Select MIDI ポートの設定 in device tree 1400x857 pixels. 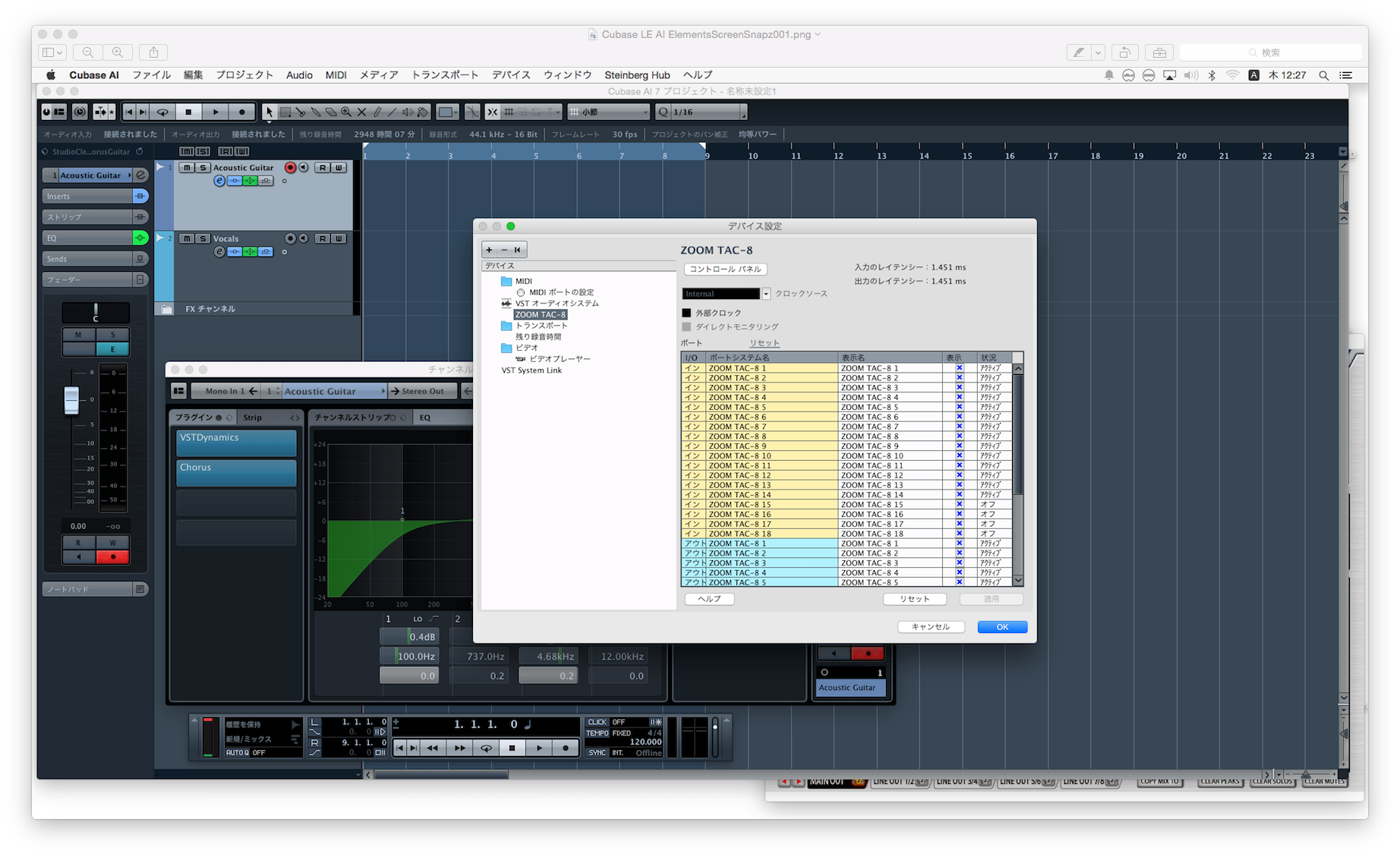pyautogui.click(x=562, y=292)
